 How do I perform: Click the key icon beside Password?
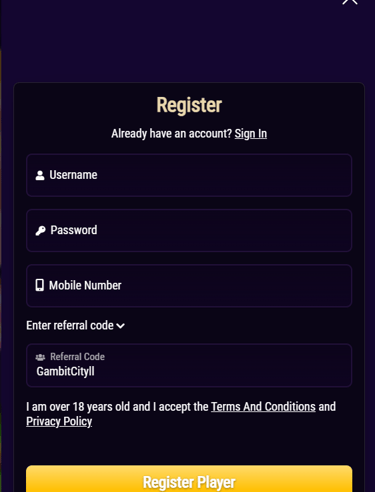[x=40, y=231]
